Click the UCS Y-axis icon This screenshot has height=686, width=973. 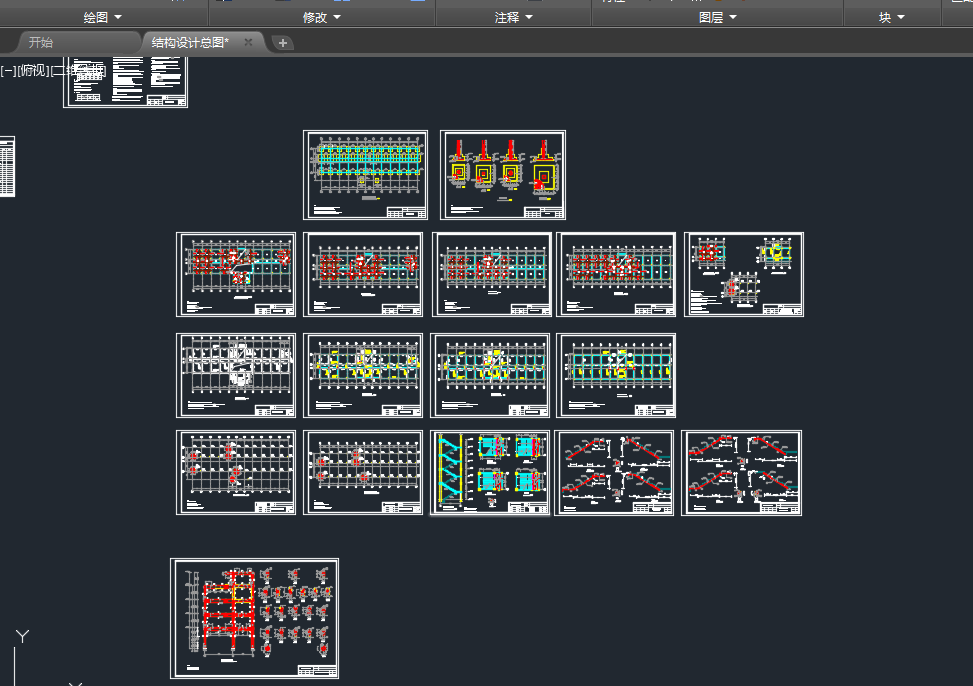[22, 636]
